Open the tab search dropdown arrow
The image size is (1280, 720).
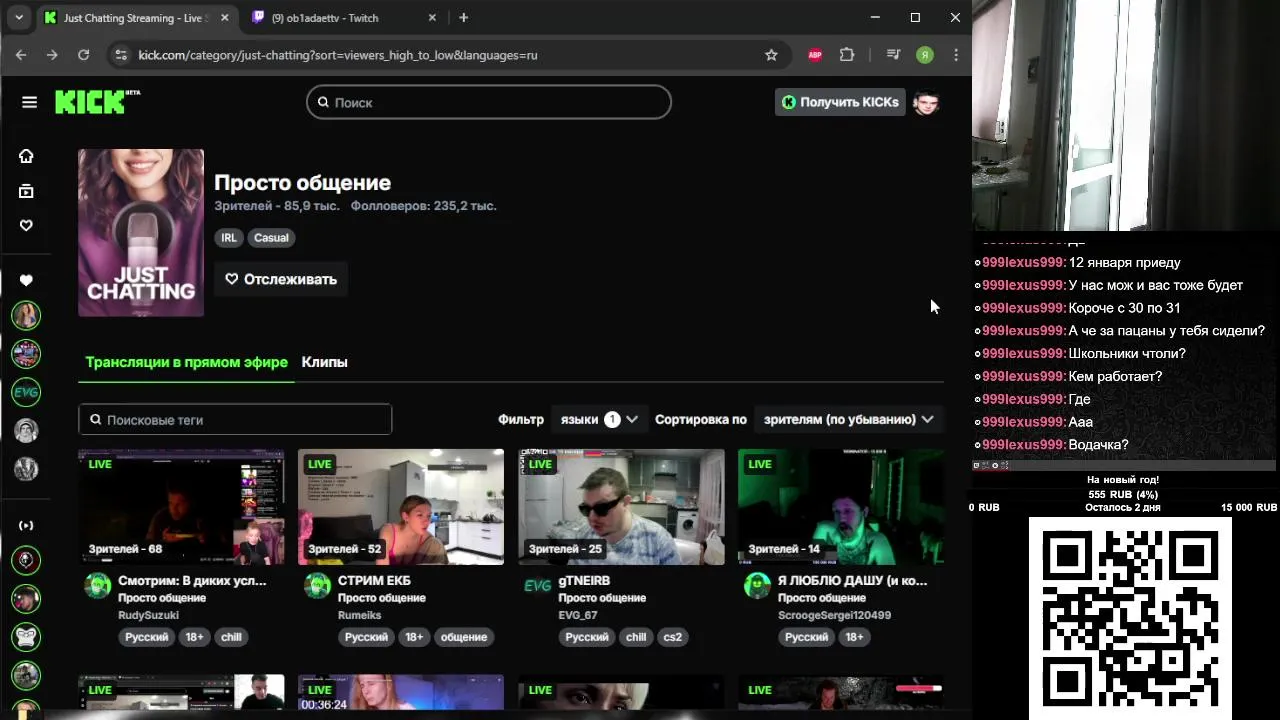18,17
